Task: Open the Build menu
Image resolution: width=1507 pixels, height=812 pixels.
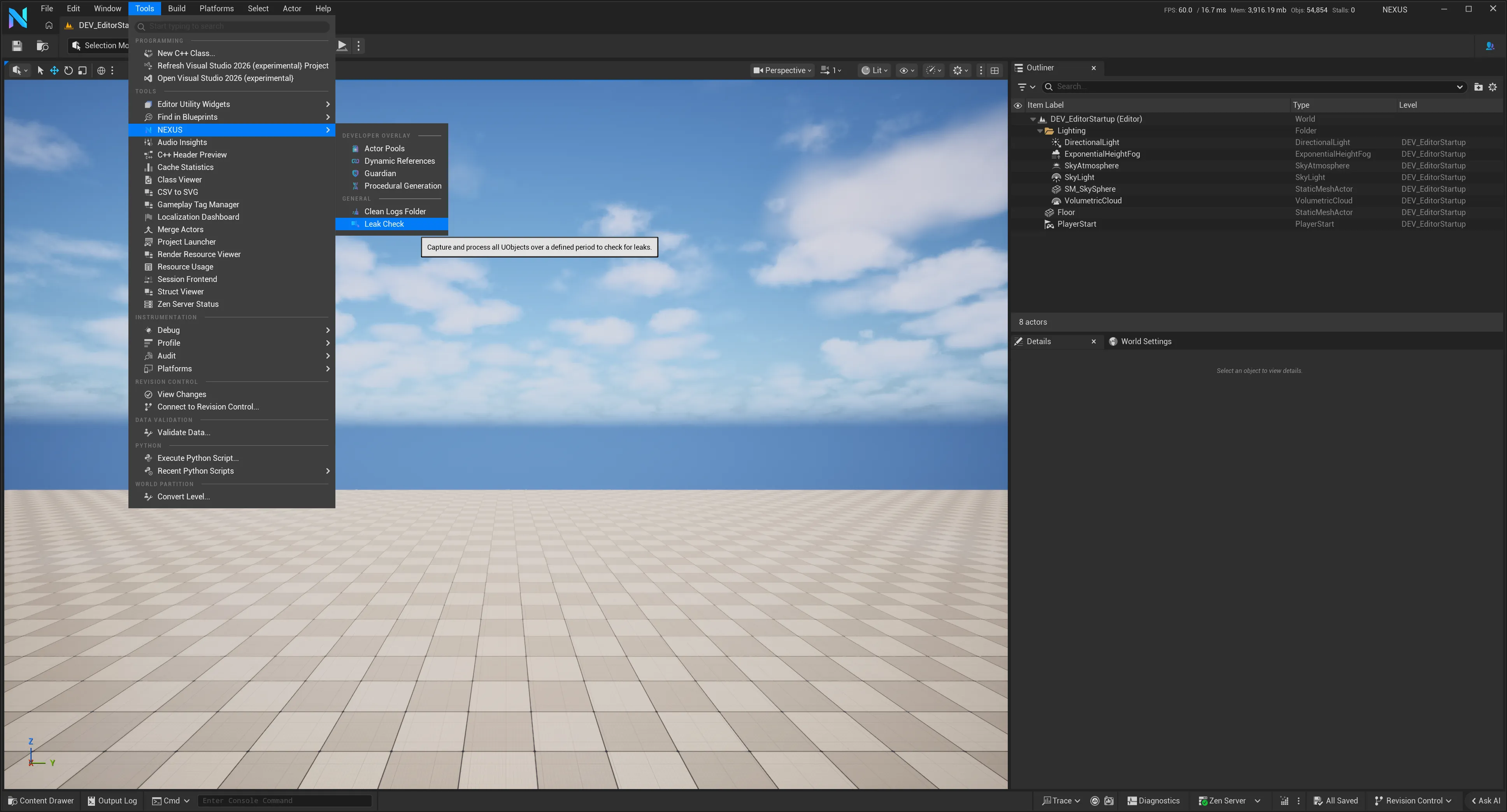Action: click(x=176, y=8)
